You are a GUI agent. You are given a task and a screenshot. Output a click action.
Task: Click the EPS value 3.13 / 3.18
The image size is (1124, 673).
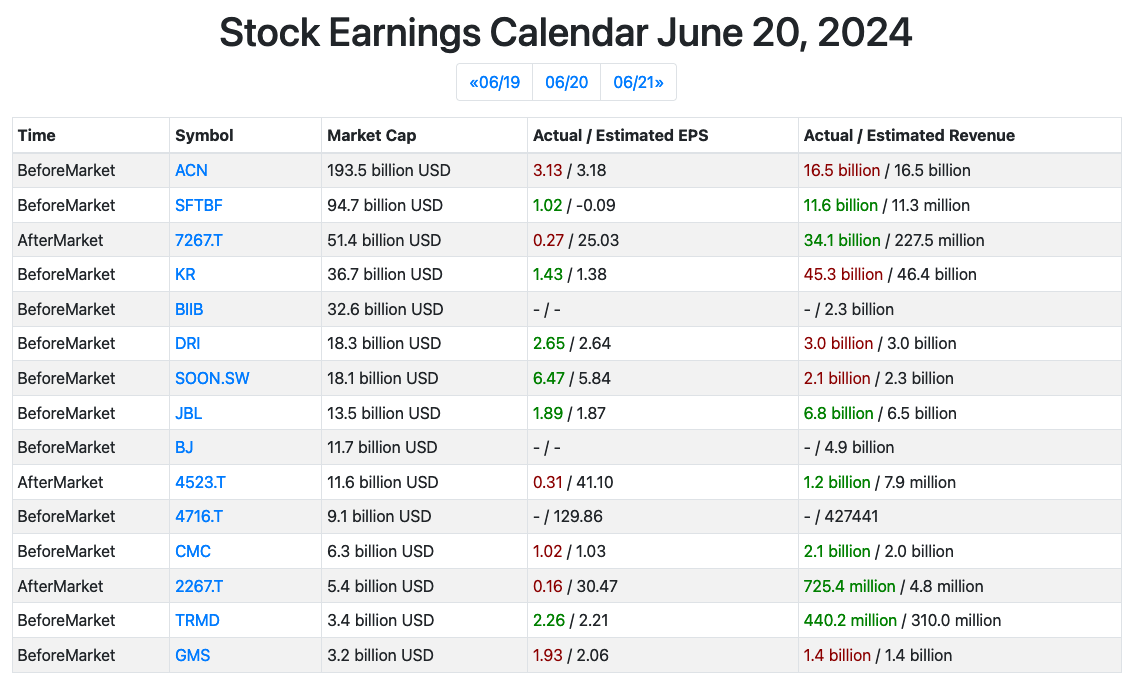tap(569, 171)
